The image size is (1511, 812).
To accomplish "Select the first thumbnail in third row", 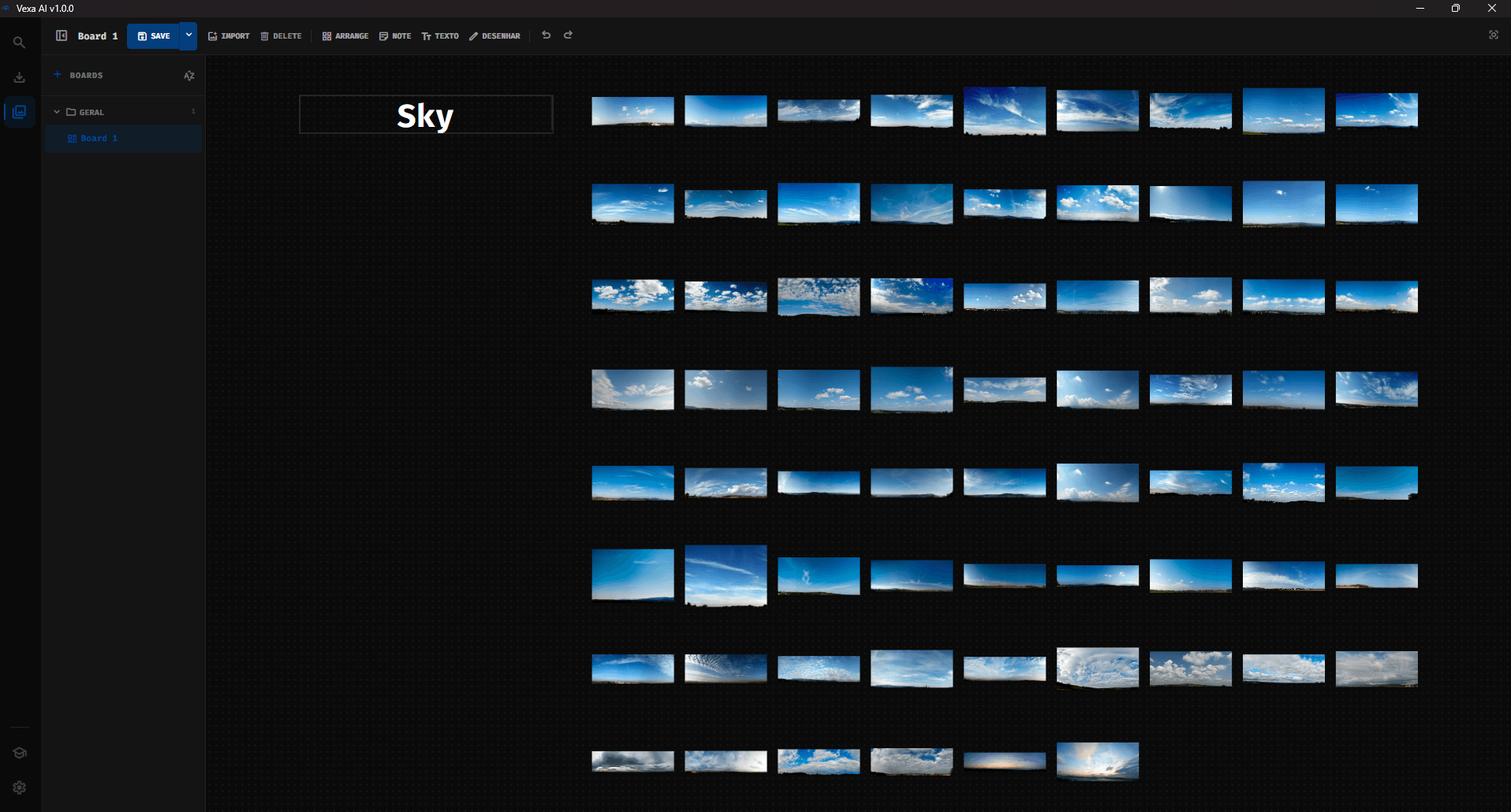I will 632,296.
